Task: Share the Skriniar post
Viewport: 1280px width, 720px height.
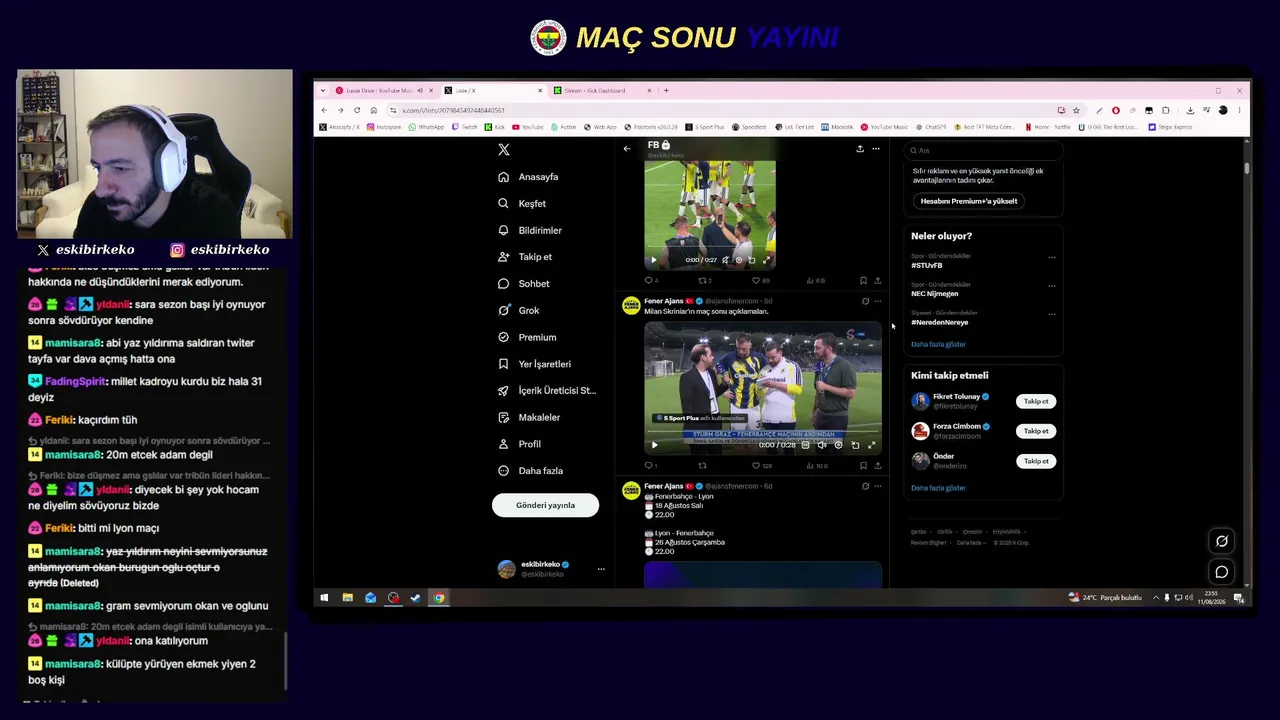Action: coord(878,466)
